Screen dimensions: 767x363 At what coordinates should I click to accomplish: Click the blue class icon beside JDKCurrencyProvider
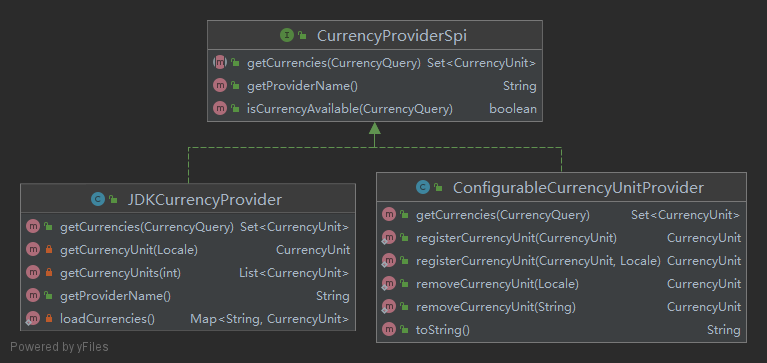(98, 199)
